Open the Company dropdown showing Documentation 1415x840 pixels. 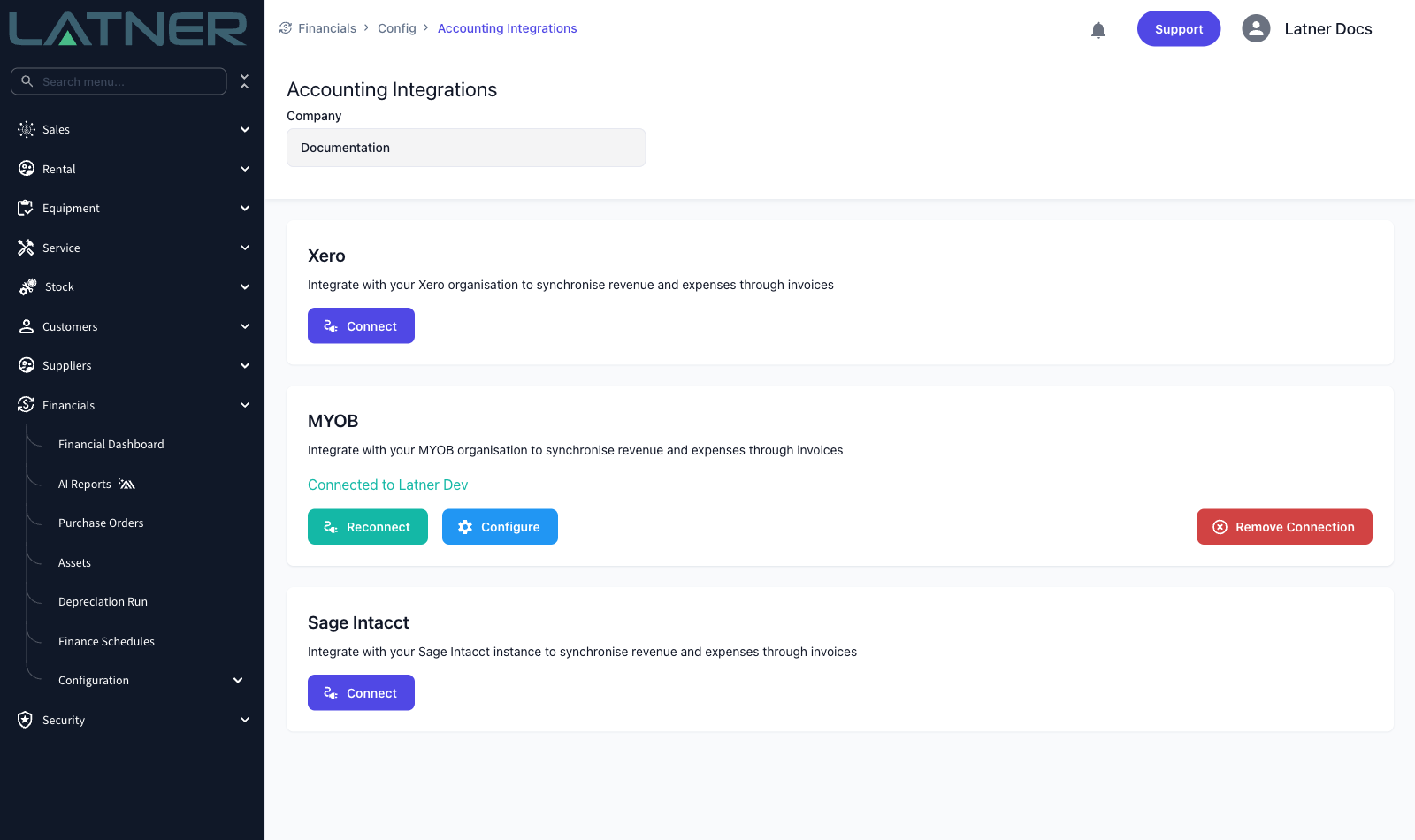(x=466, y=148)
